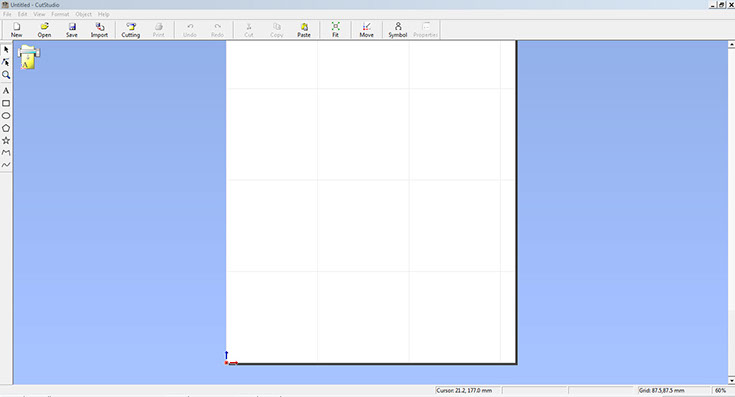Create a new document with New

tap(16, 30)
